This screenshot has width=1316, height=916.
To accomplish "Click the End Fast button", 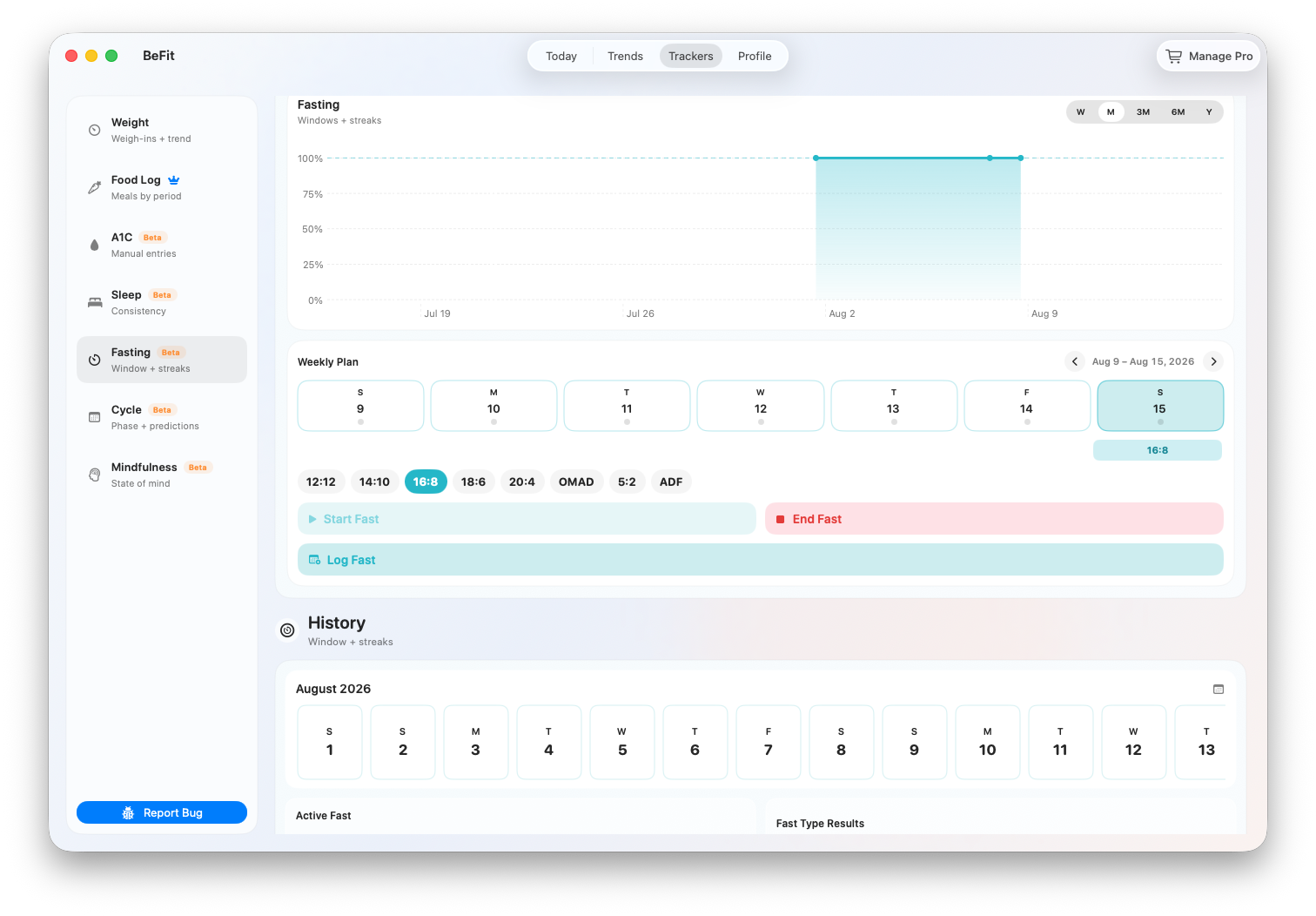I will tap(994, 519).
